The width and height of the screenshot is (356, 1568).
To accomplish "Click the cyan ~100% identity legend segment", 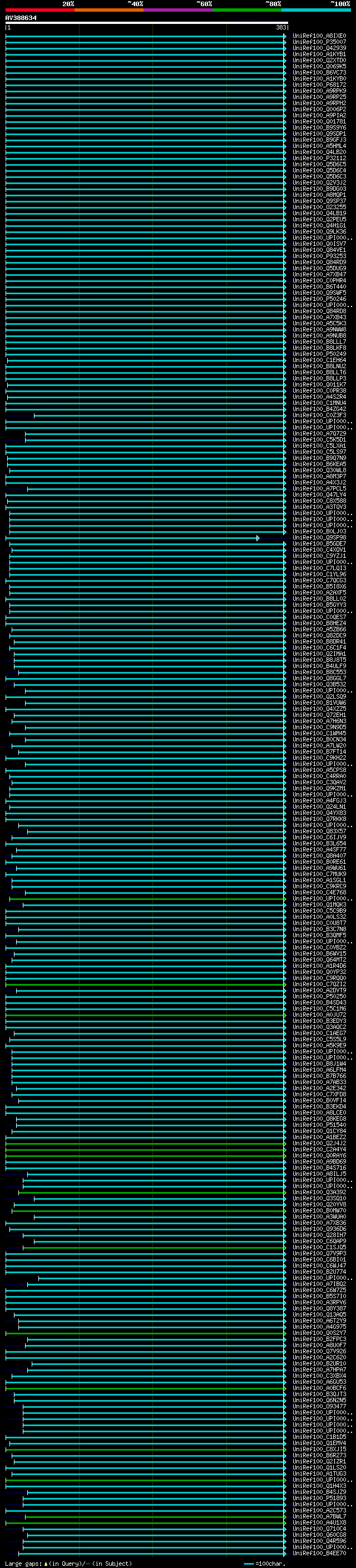I will 317,10.
